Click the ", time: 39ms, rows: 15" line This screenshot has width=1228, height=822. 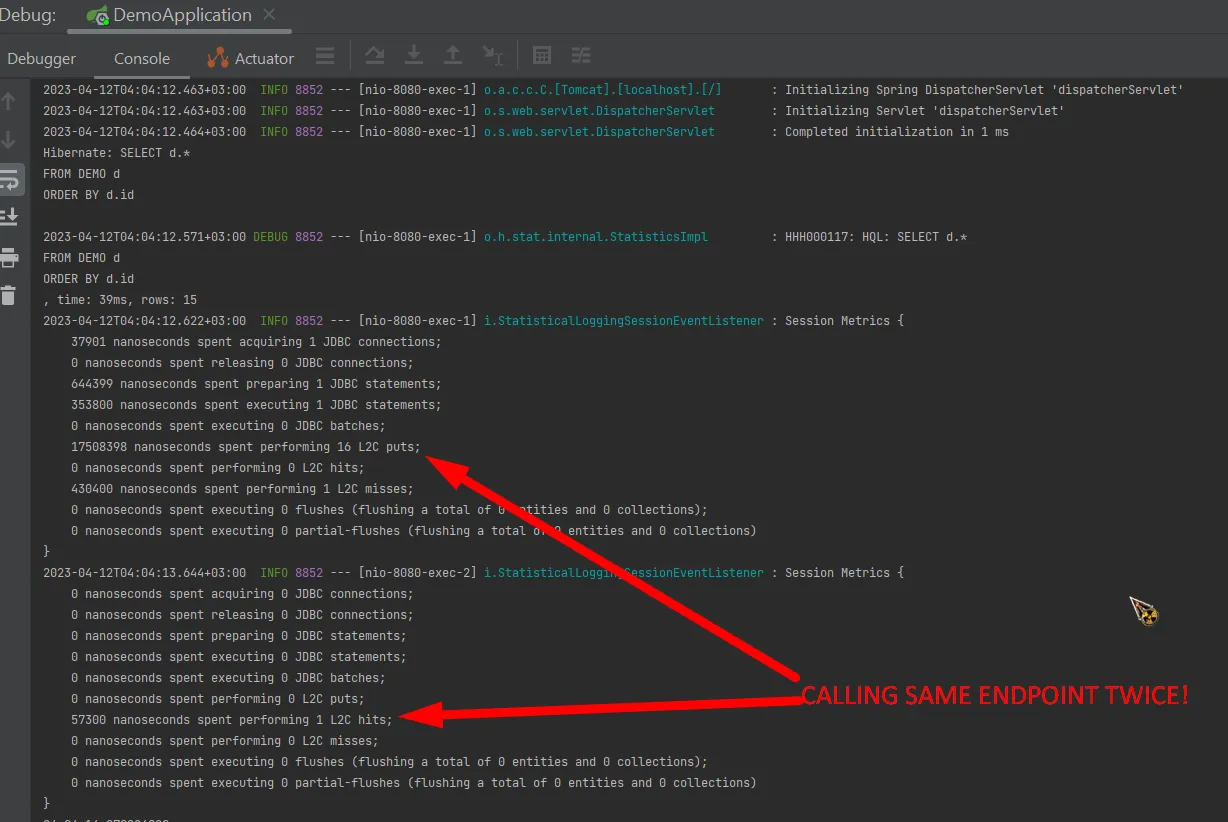[120, 300]
